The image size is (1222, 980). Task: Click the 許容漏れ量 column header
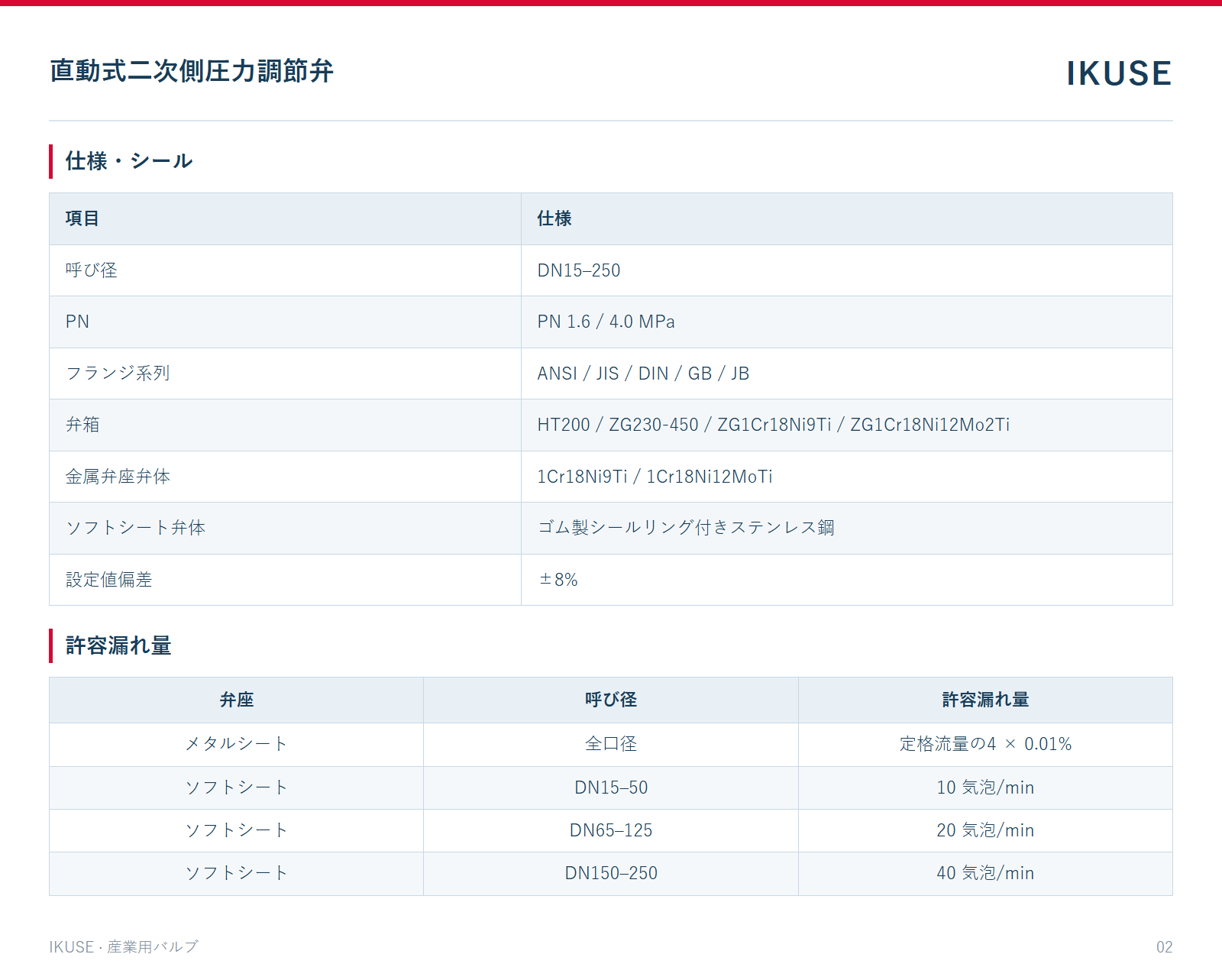tap(985, 700)
